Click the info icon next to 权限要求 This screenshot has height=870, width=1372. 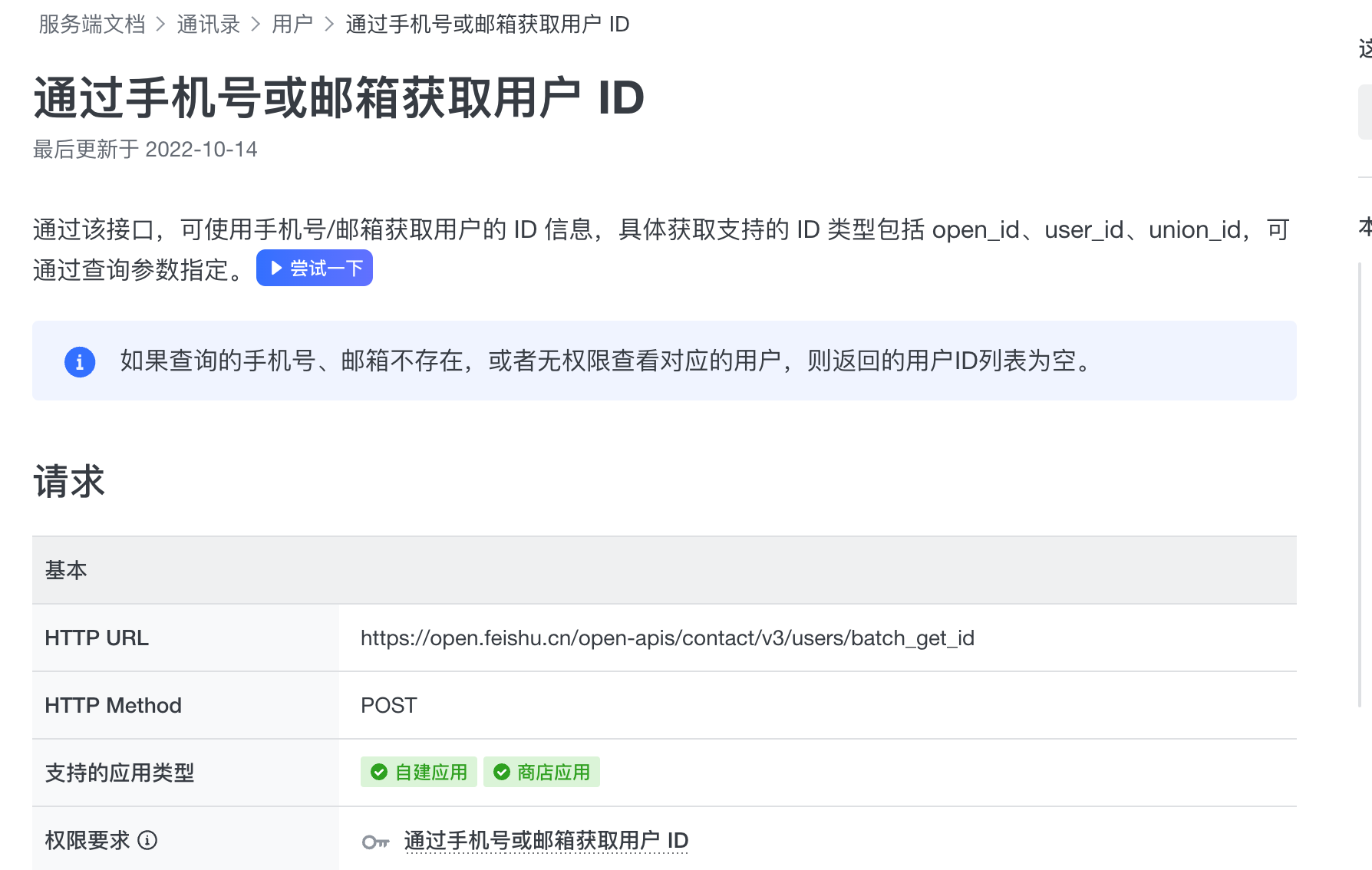coord(147,840)
